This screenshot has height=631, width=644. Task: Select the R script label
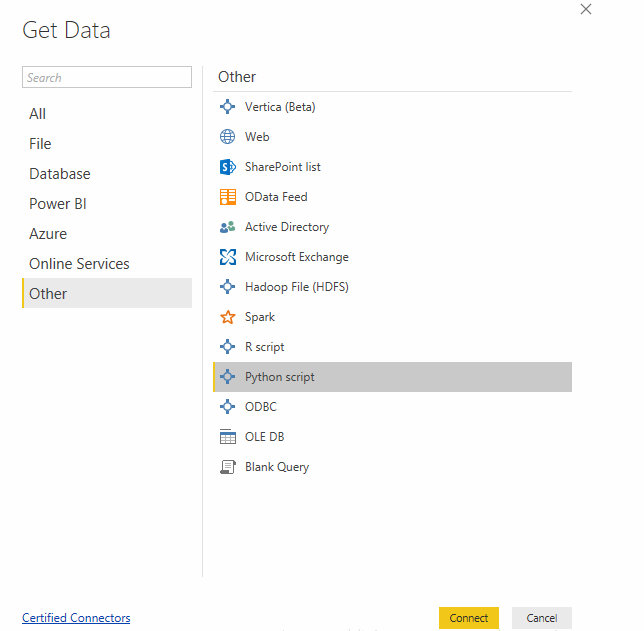(264, 347)
